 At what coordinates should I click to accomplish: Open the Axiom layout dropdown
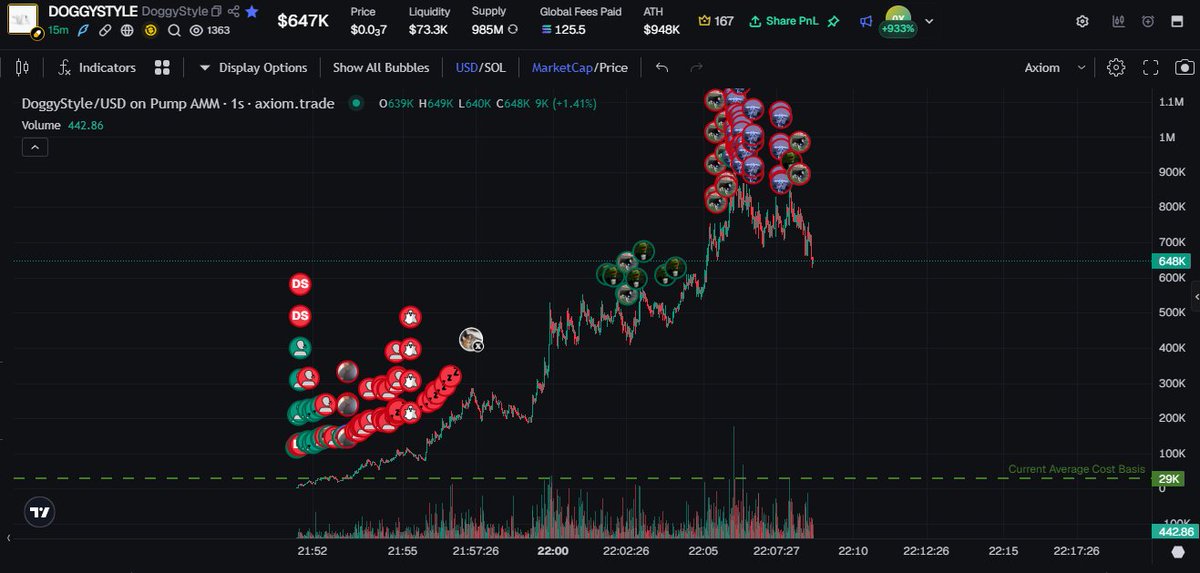click(1054, 67)
